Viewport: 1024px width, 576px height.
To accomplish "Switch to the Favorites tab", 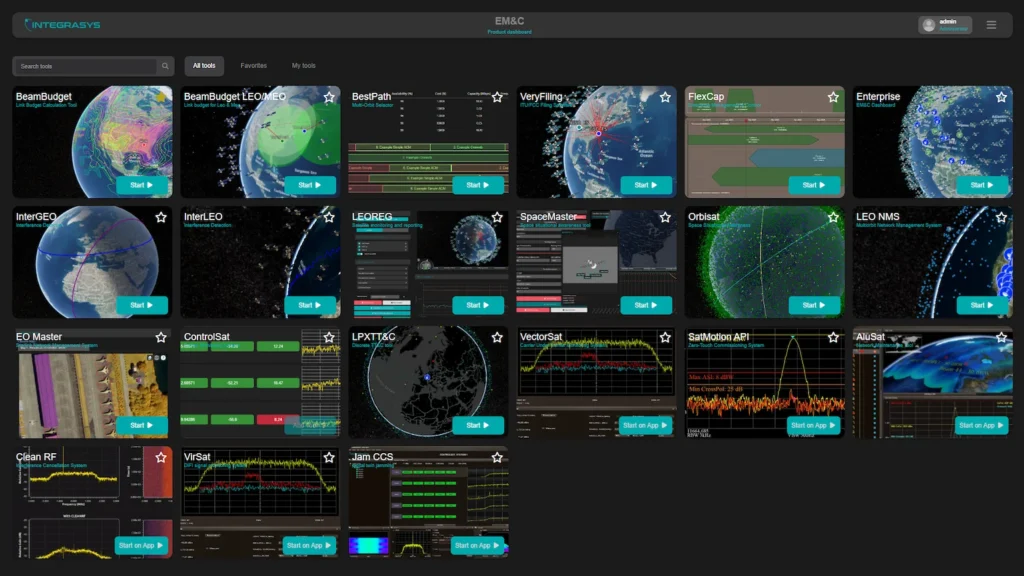I will 254,66.
